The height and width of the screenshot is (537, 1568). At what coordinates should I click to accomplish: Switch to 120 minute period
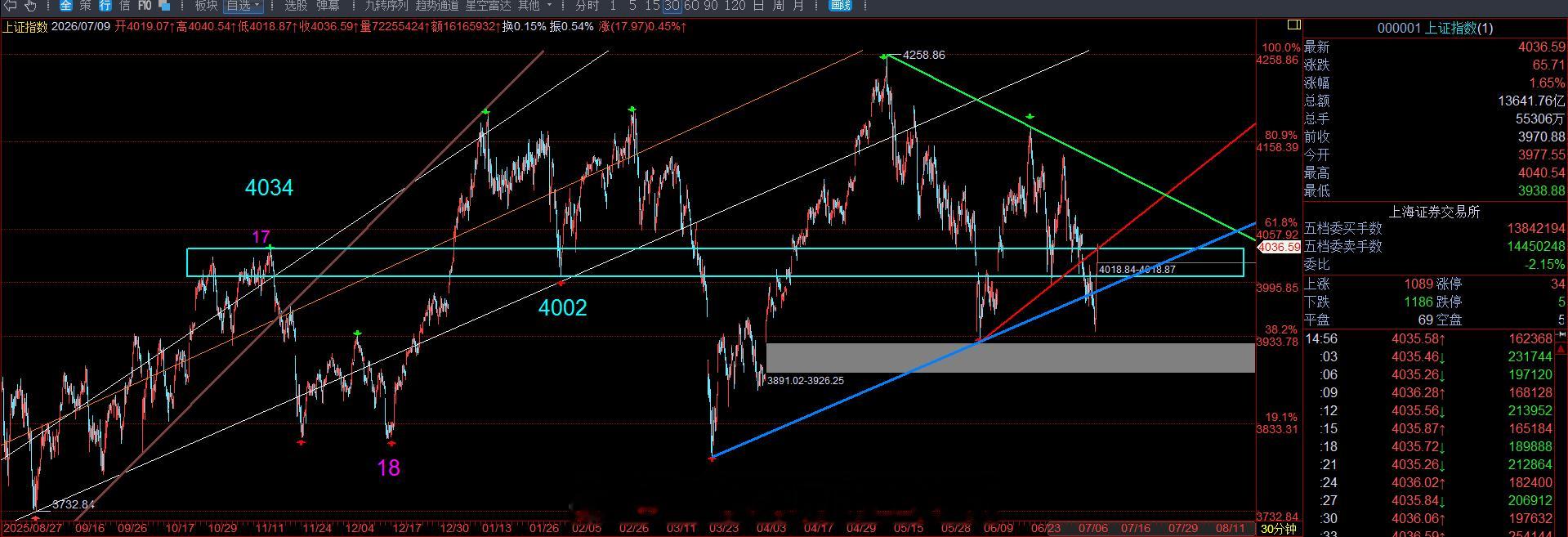pos(735,5)
